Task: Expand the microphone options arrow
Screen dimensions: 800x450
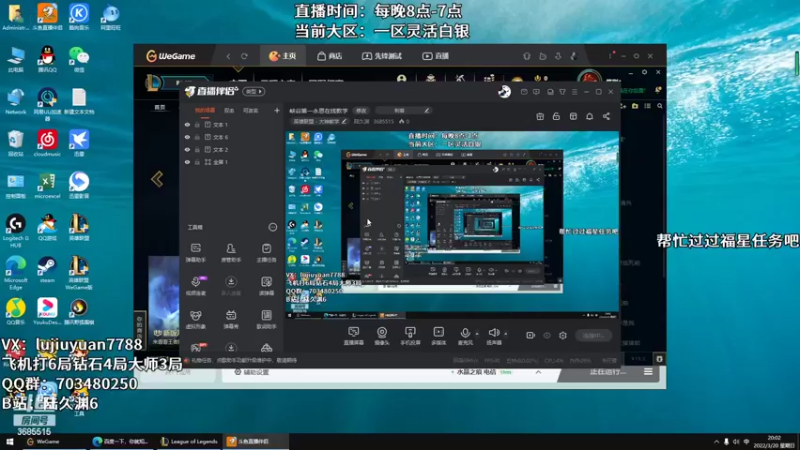Action: tap(477, 334)
